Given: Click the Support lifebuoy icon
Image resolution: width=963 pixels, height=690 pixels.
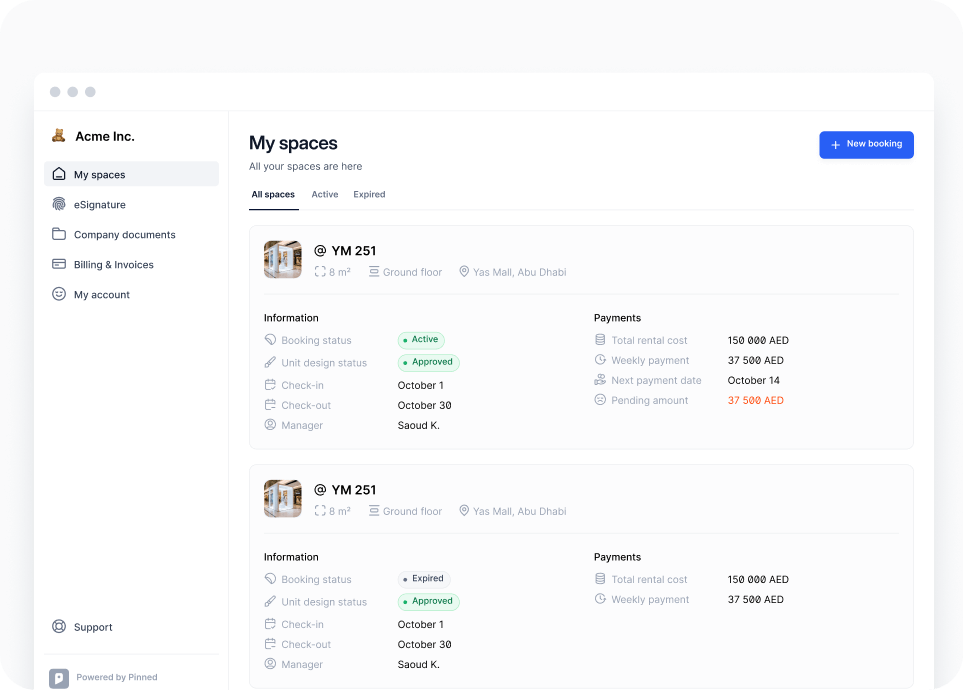Looking at the screenshot, I should tap(59, 627).
